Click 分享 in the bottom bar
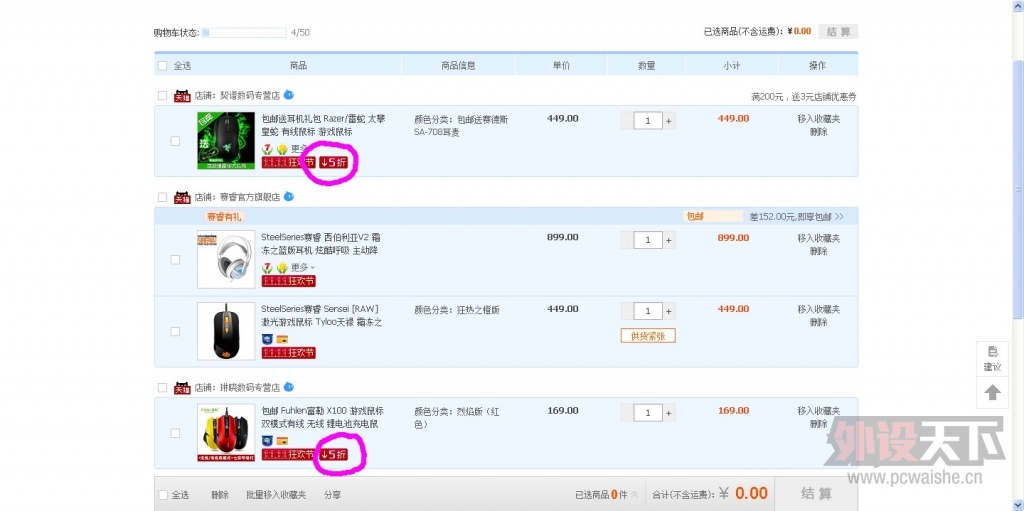Image resolution: width=1024 pixels, height=511 pixels. (332, 495)
